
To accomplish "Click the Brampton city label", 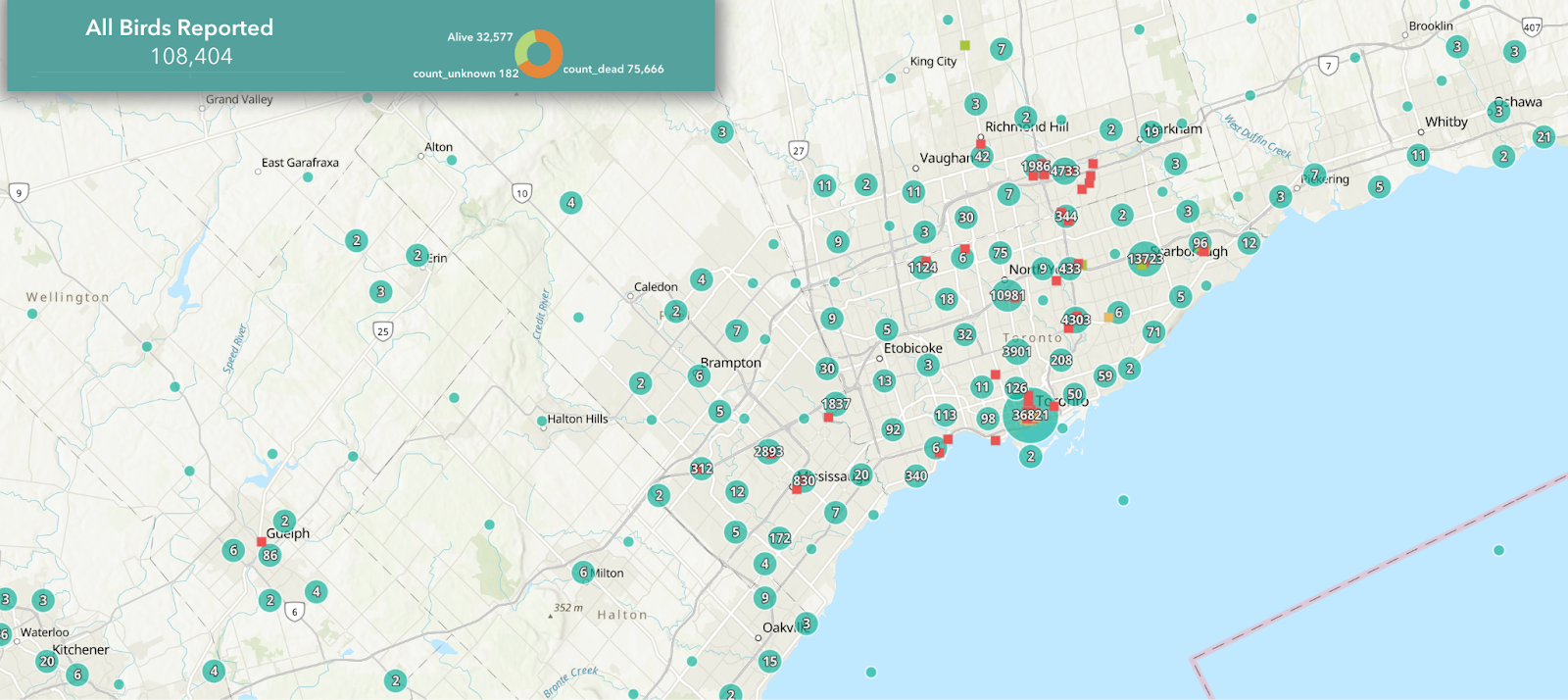I will [730, 363].
